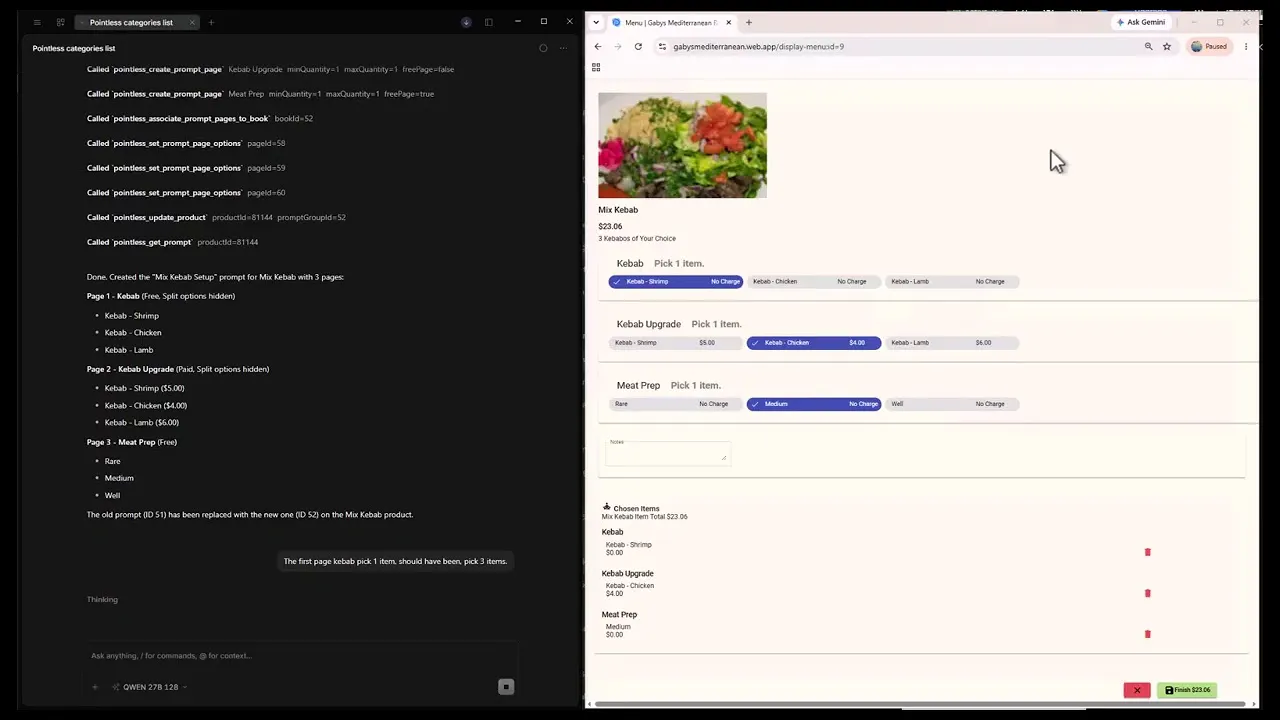Choose Rare meat prep
Viewport: 1280px width, 720px height.
676,404
